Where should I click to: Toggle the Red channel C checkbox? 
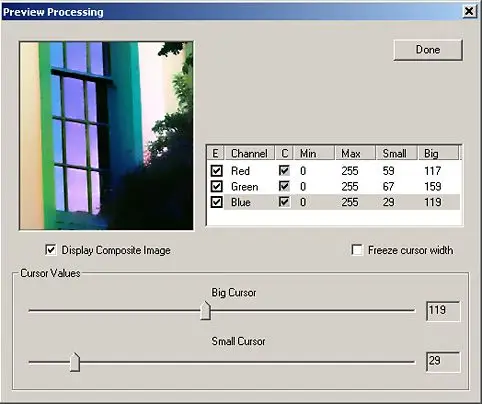284,171
